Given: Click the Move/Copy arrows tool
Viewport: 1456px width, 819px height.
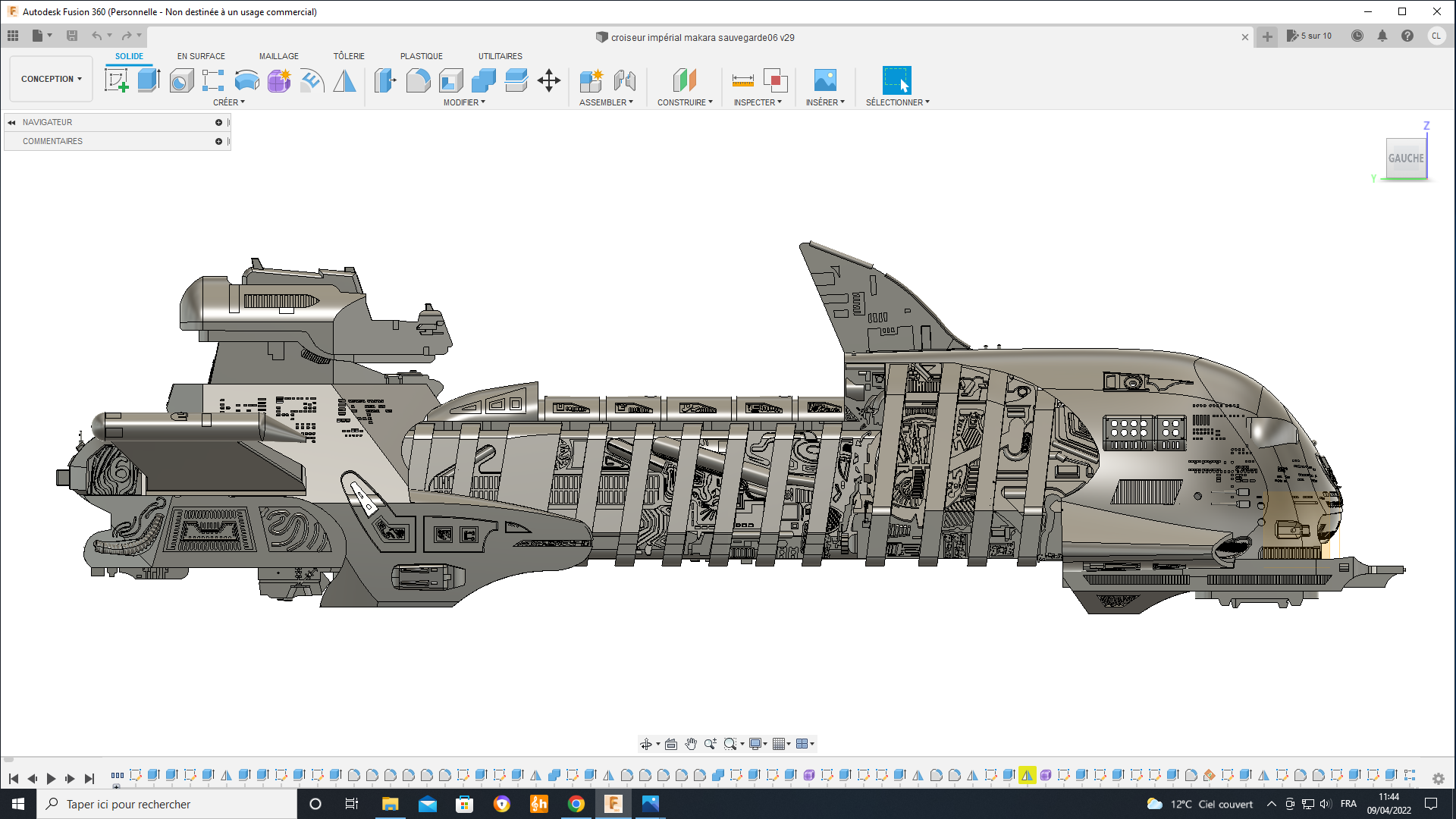Looking at the screenshot, I should [548, 80].
